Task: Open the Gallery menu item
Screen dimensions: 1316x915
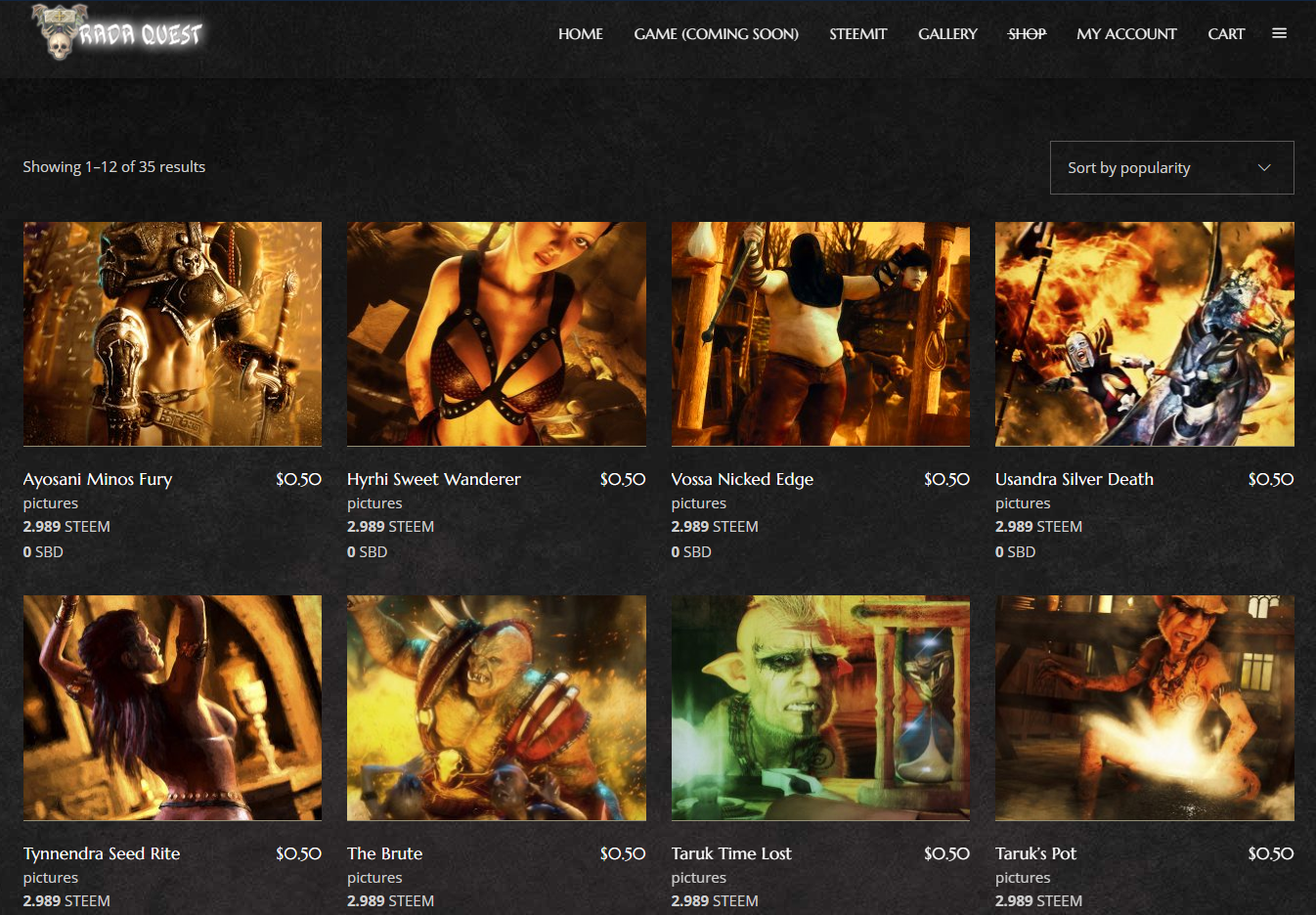Action: click(x=947, y=34)
